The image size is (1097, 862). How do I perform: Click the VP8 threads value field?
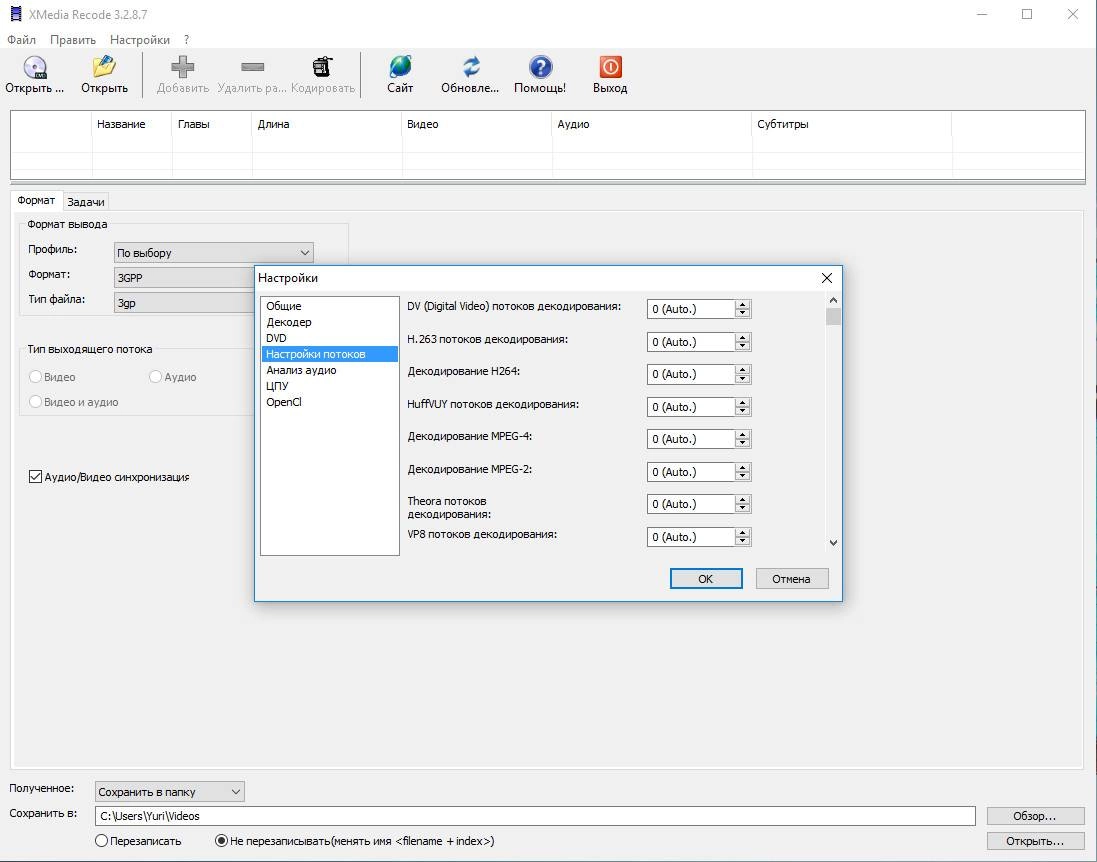(691, 537)
